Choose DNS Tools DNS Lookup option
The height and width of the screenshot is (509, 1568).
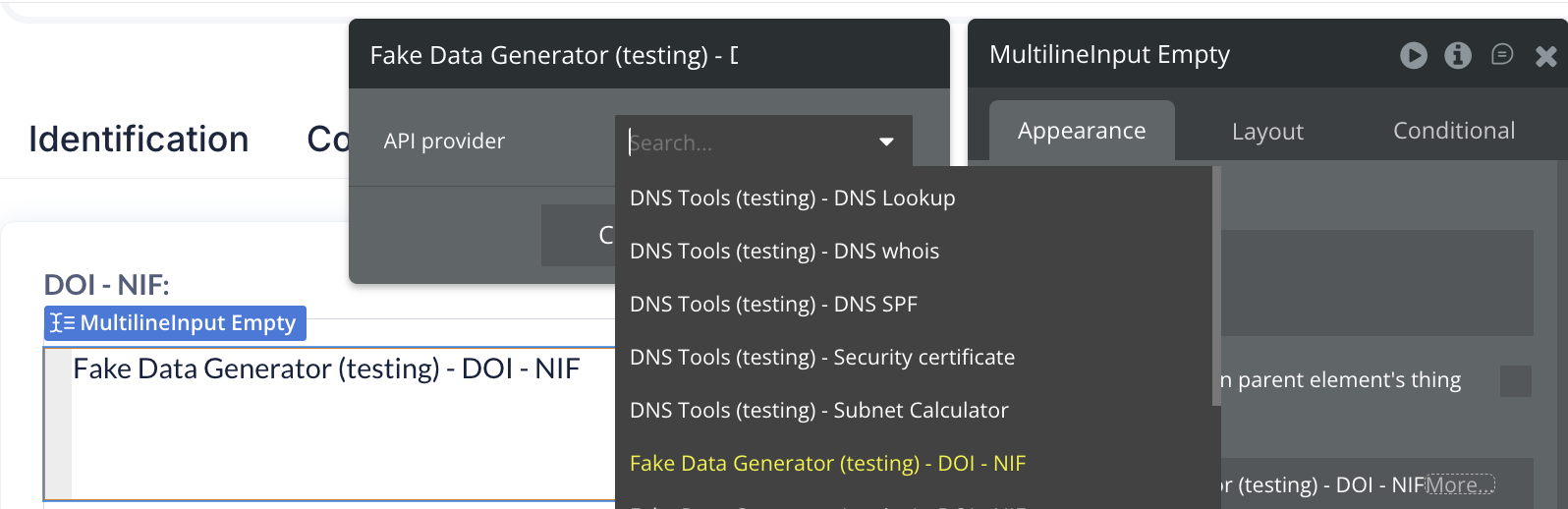(x=792, y=198)
